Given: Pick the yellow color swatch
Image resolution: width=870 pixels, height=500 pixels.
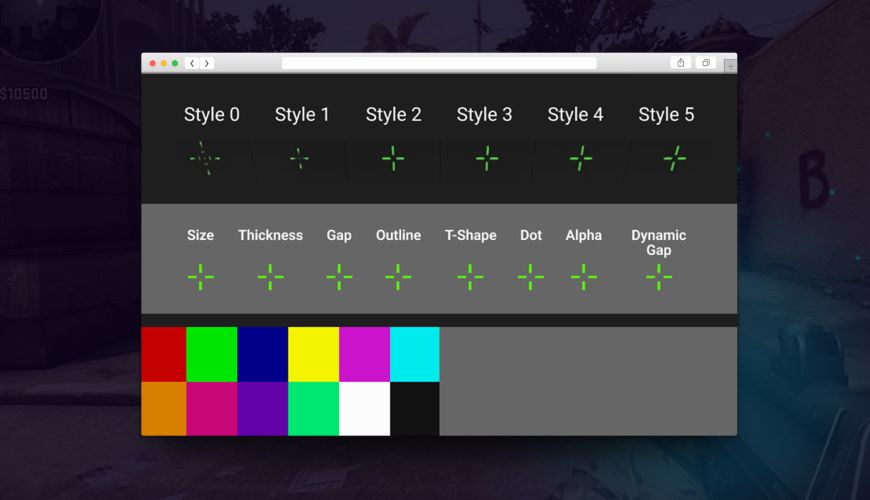Looking at the screenshot, I should pos(313,354).
